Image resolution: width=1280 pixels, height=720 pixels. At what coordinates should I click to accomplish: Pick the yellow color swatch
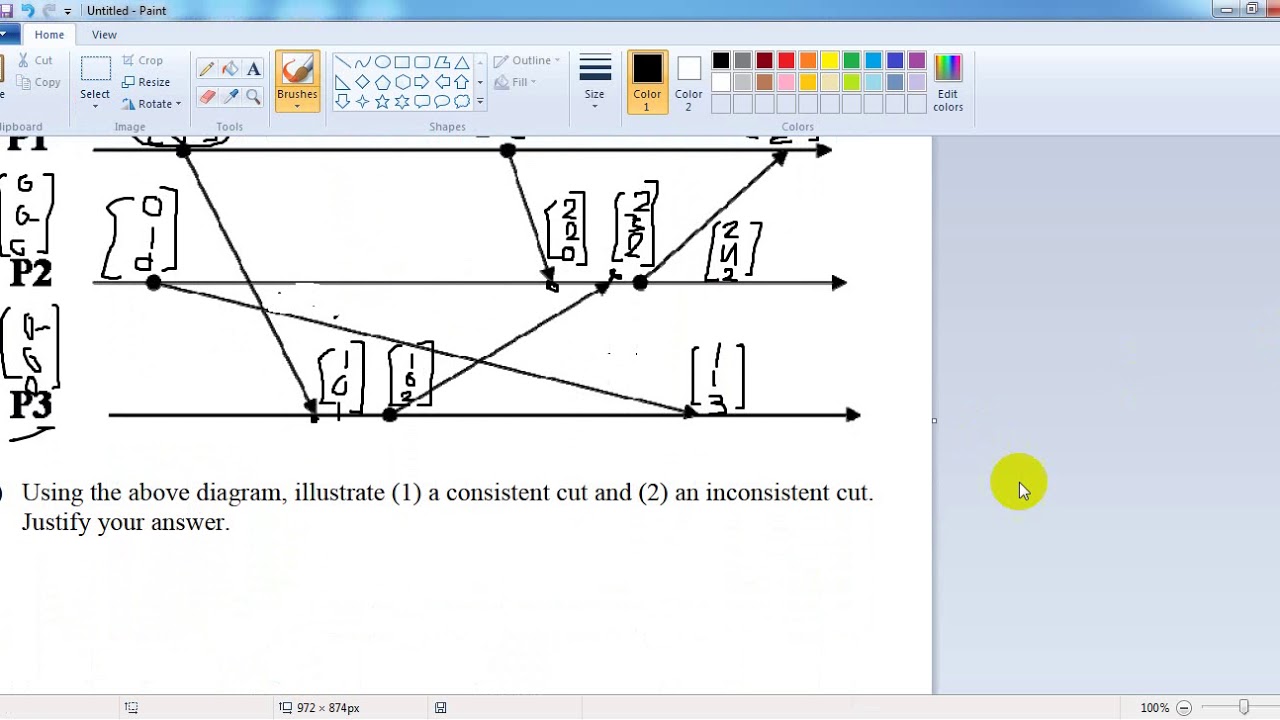click(x=830, y=61)
